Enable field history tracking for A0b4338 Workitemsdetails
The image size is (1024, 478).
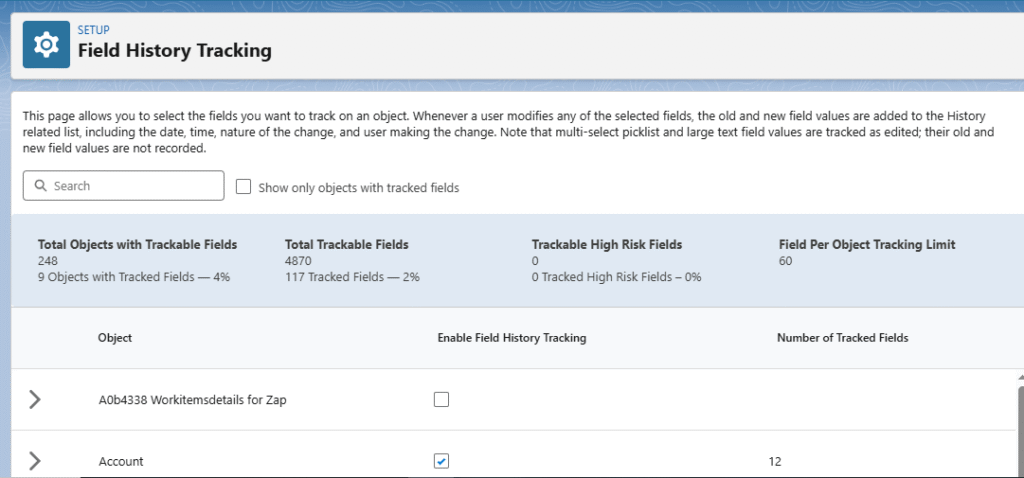click(x=442, y=400)
